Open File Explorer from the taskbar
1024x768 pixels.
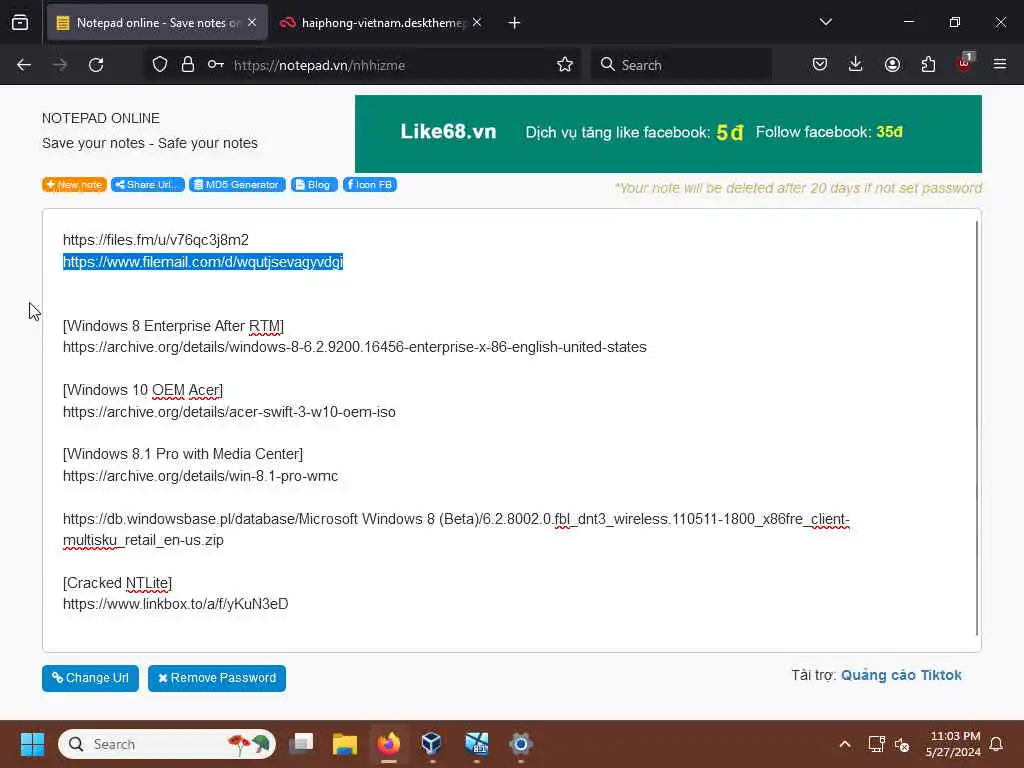pyautogui.click(x=345, y=744)
